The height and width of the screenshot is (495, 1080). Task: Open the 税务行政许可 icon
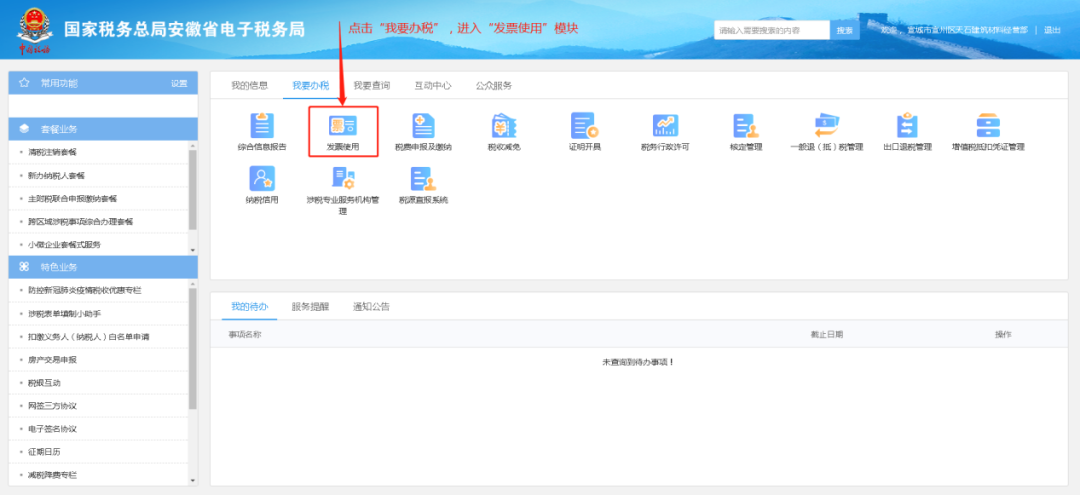[665, 125]
